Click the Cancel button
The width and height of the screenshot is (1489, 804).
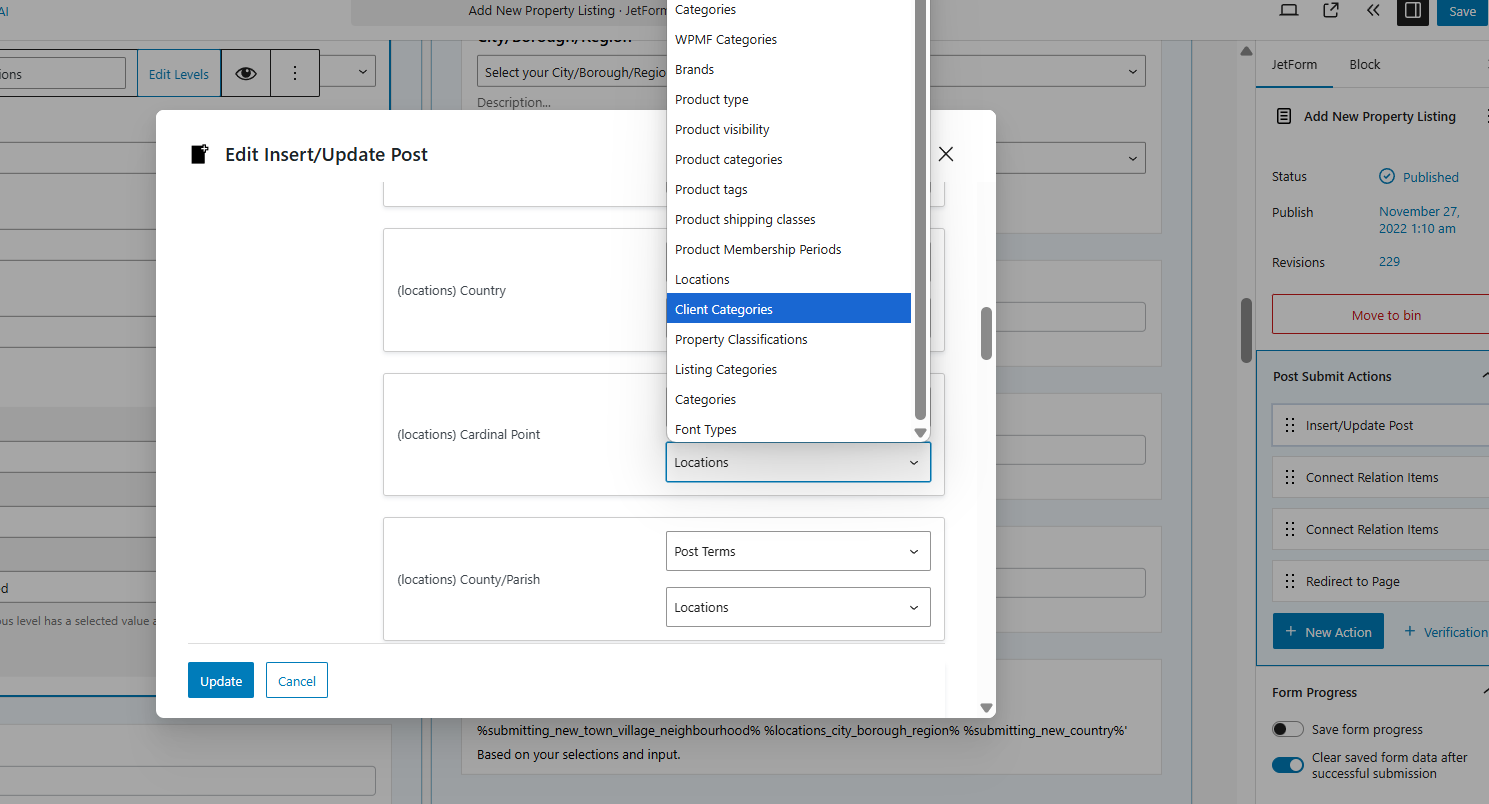tap(296, 681)
